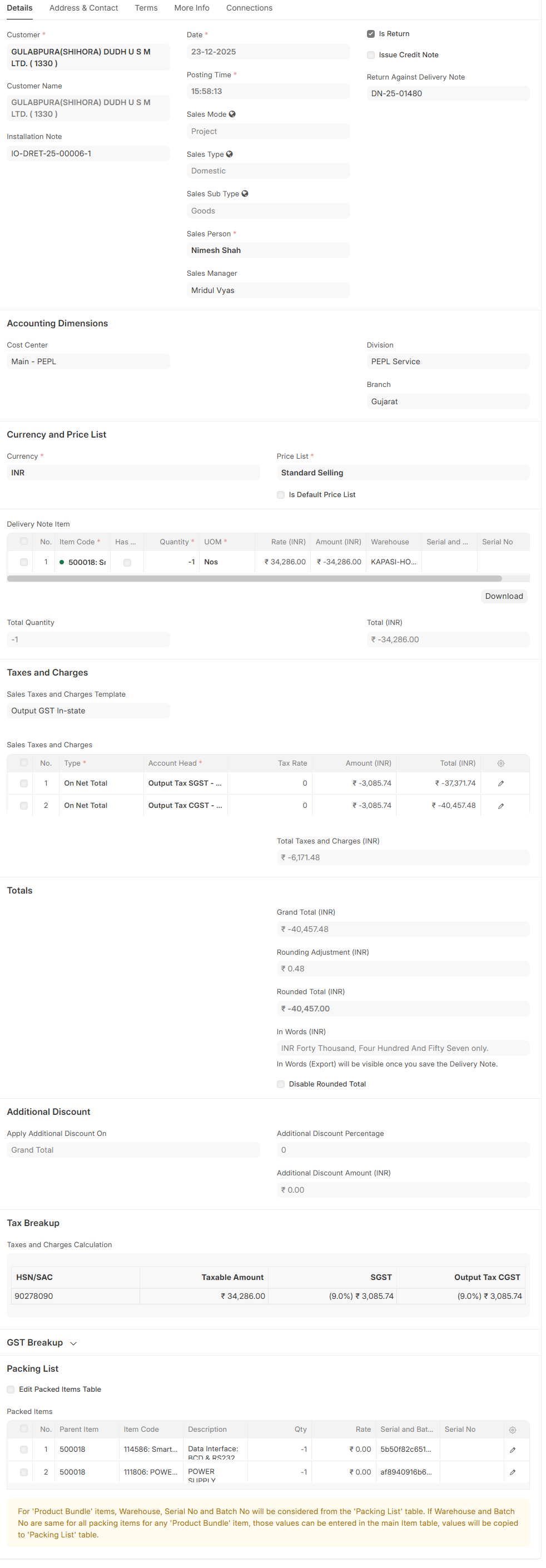The height and width of the screenshot is (1568, 546).
Task: Enable Issue Credit Note checkbox
Action: click(x=371, y=55)
